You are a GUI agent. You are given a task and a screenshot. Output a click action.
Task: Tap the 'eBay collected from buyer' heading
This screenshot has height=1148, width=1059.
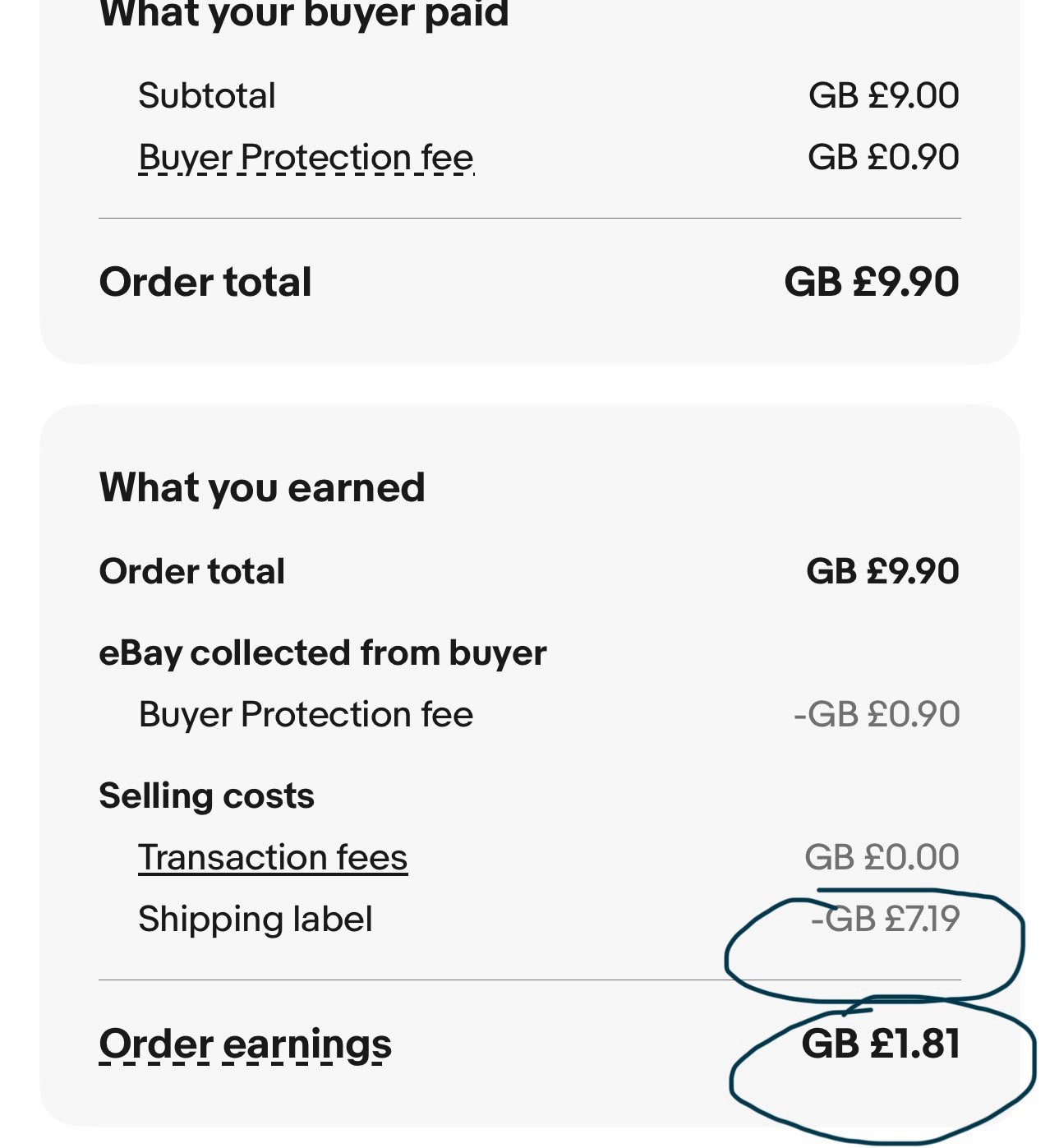coord(322,653)
